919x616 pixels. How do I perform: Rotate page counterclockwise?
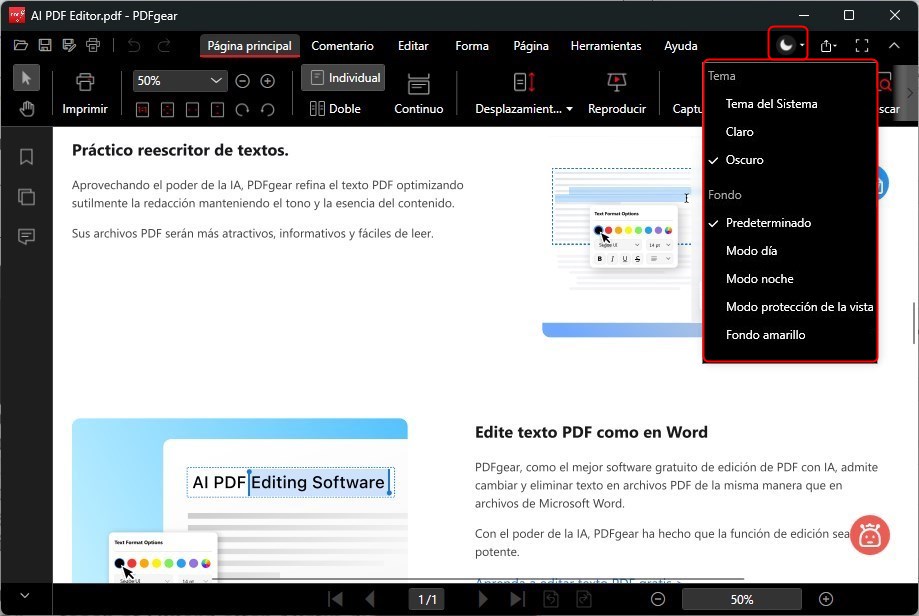pyautogui.click(x=267, y=110)
